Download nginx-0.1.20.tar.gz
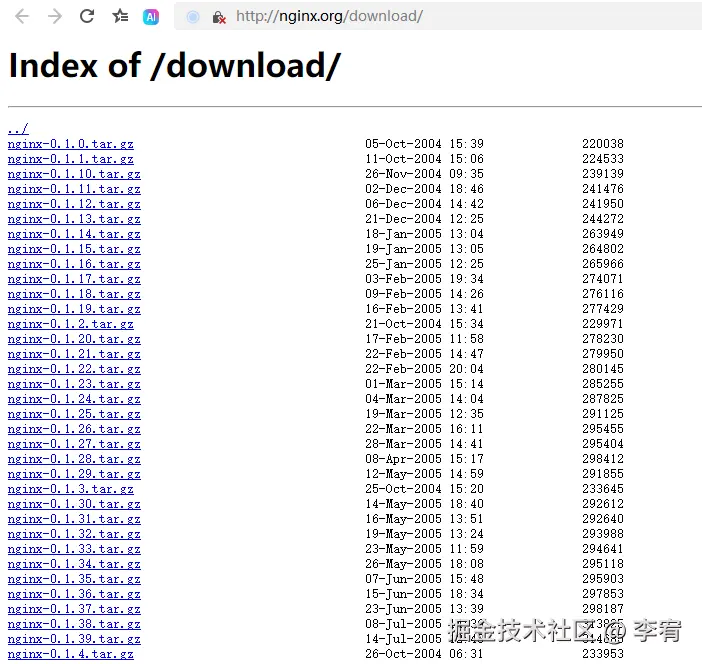 [x=74, y=339]
